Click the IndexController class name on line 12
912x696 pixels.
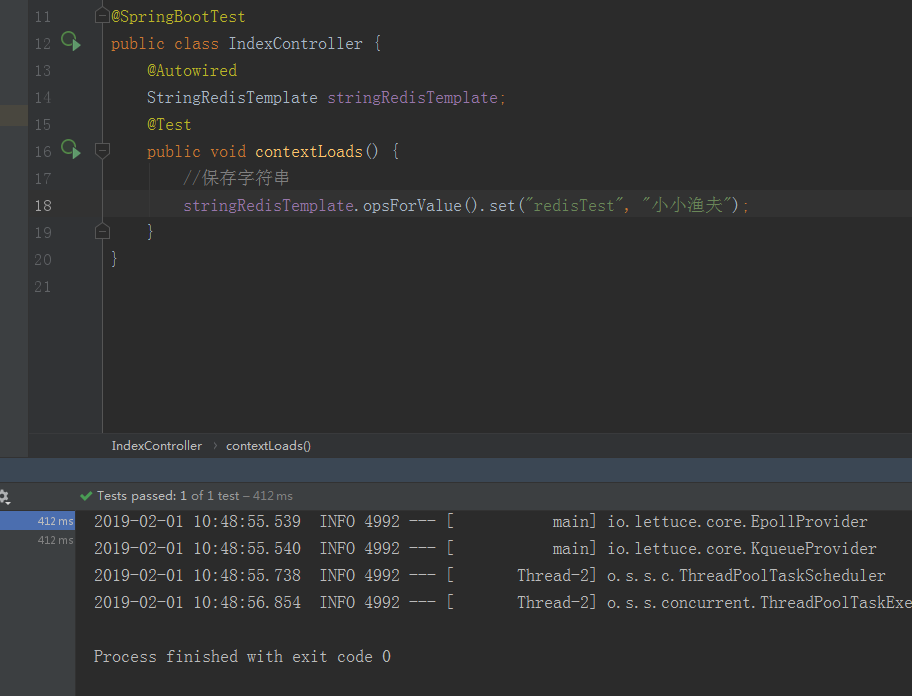(x=295, y=44)
